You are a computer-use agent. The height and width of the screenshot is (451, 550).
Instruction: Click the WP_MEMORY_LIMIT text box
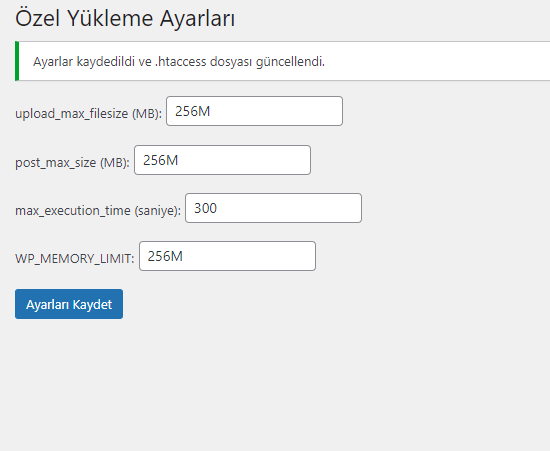[x=227, y=256]
